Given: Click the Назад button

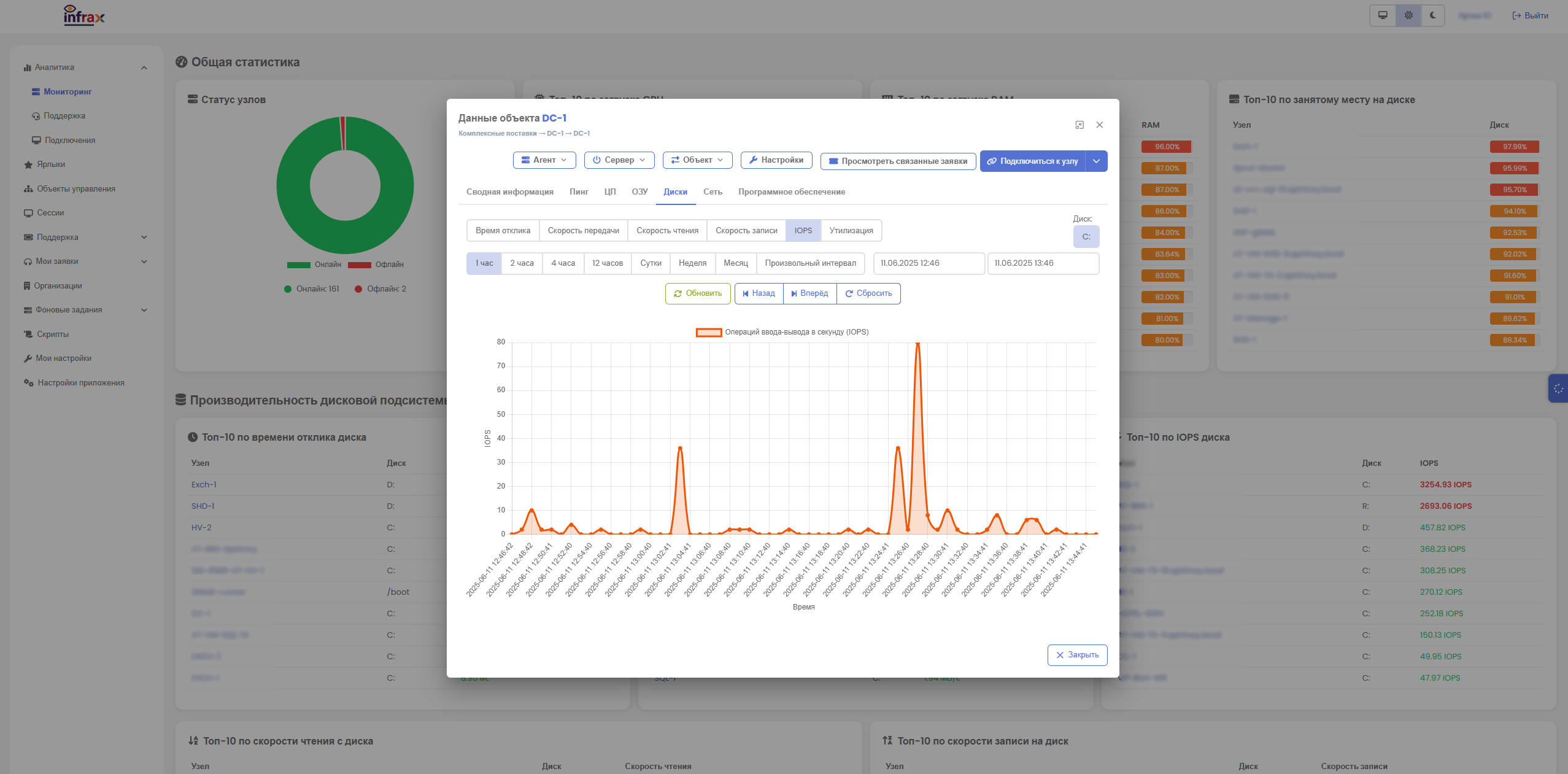Looking at the screenshot, I should 759,294.
